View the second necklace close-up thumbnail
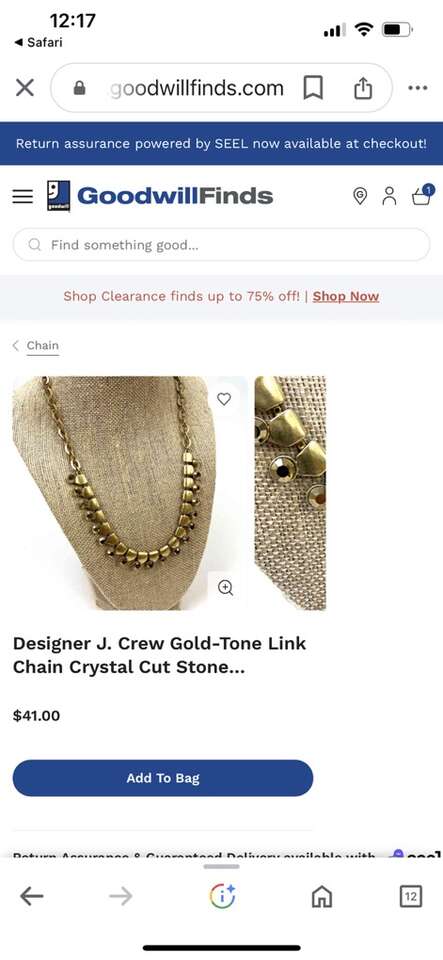Screen dimensions: 443x960 (290, 493)
